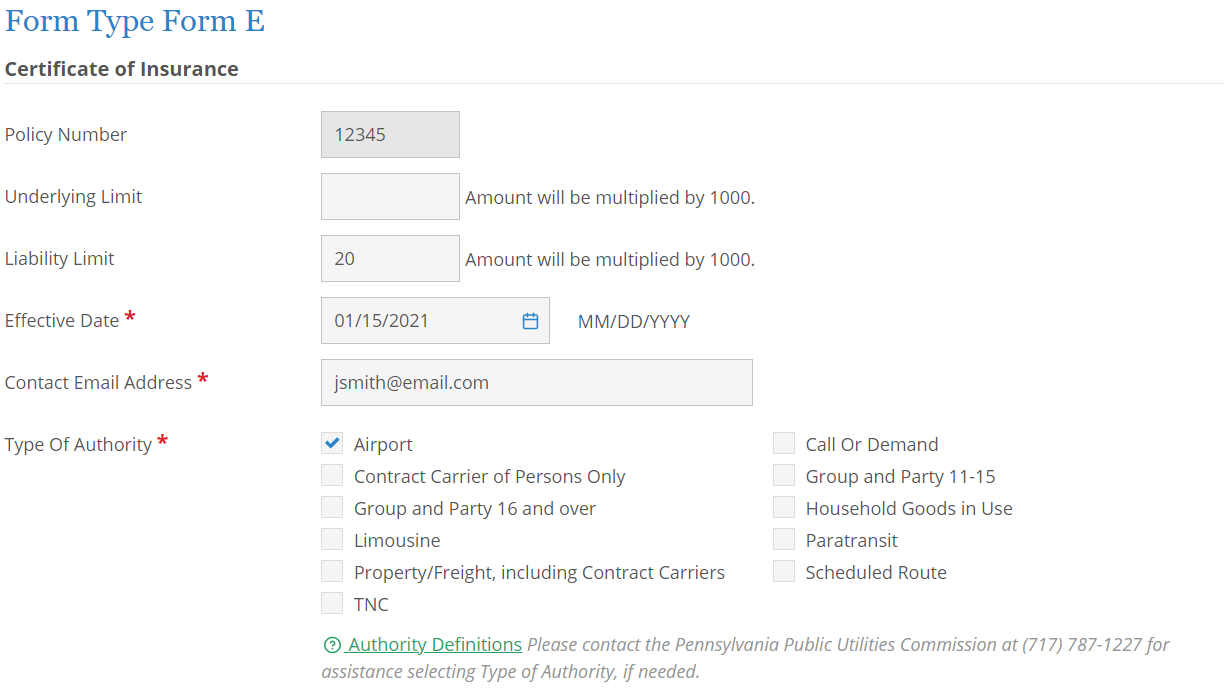Select the Limousine authority type
Image resolution: width=1230 pixels, height=695 pixels.
click(331, 538)
